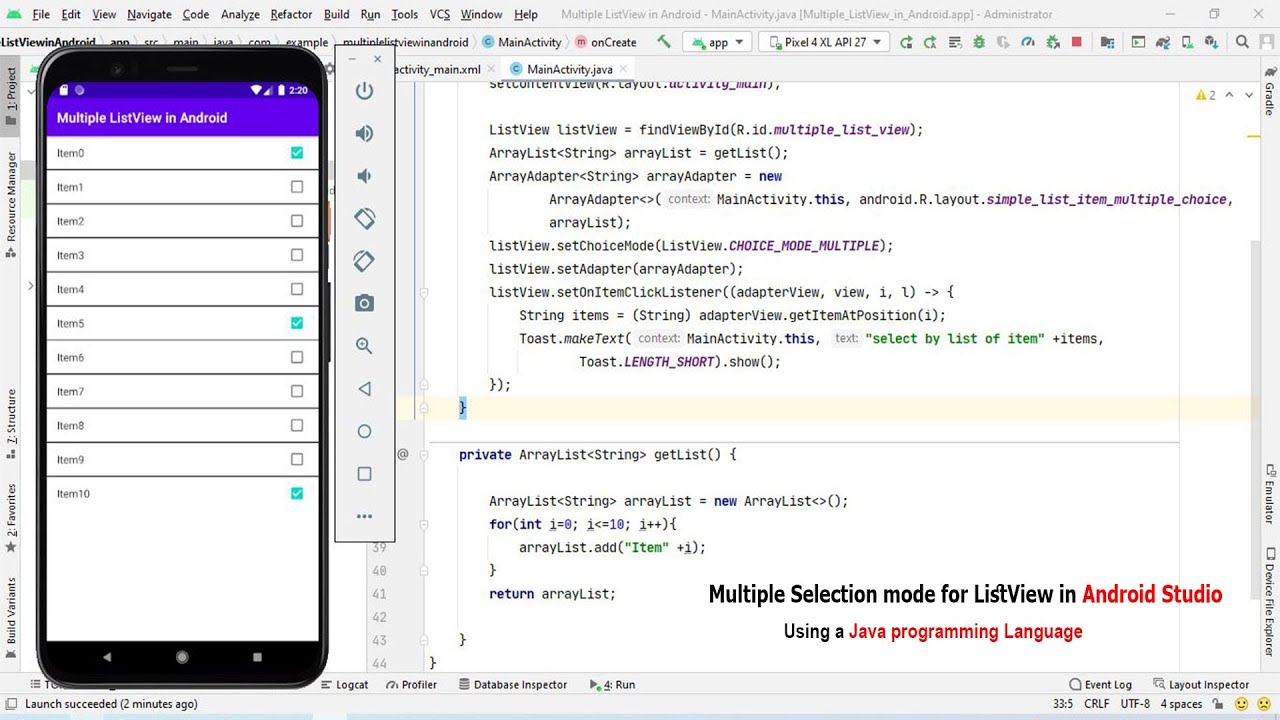This screenshot has height=720, width=1280.
Task: Uncheck the Item10 checkbox
Action: point(297,493)
